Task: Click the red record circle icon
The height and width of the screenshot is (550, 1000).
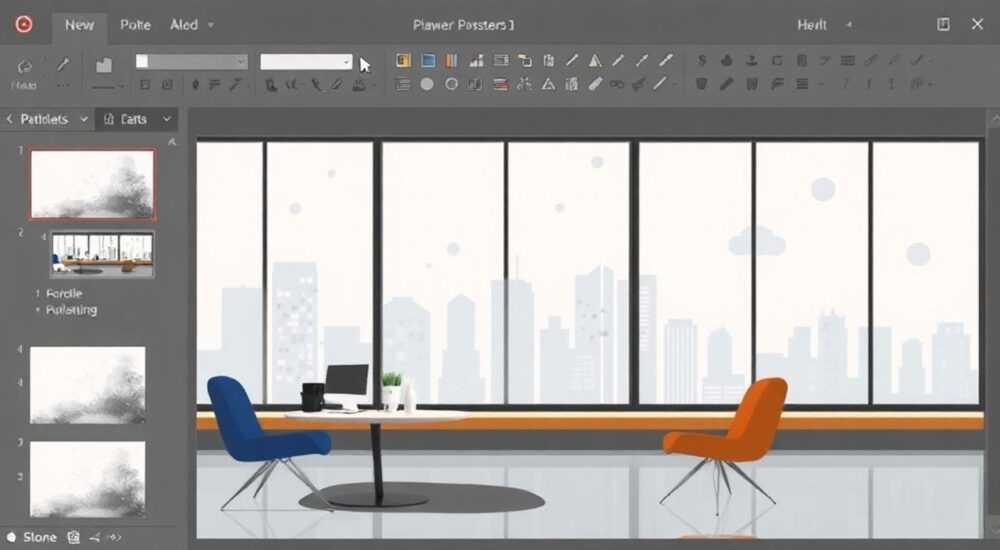Action: 24,24
